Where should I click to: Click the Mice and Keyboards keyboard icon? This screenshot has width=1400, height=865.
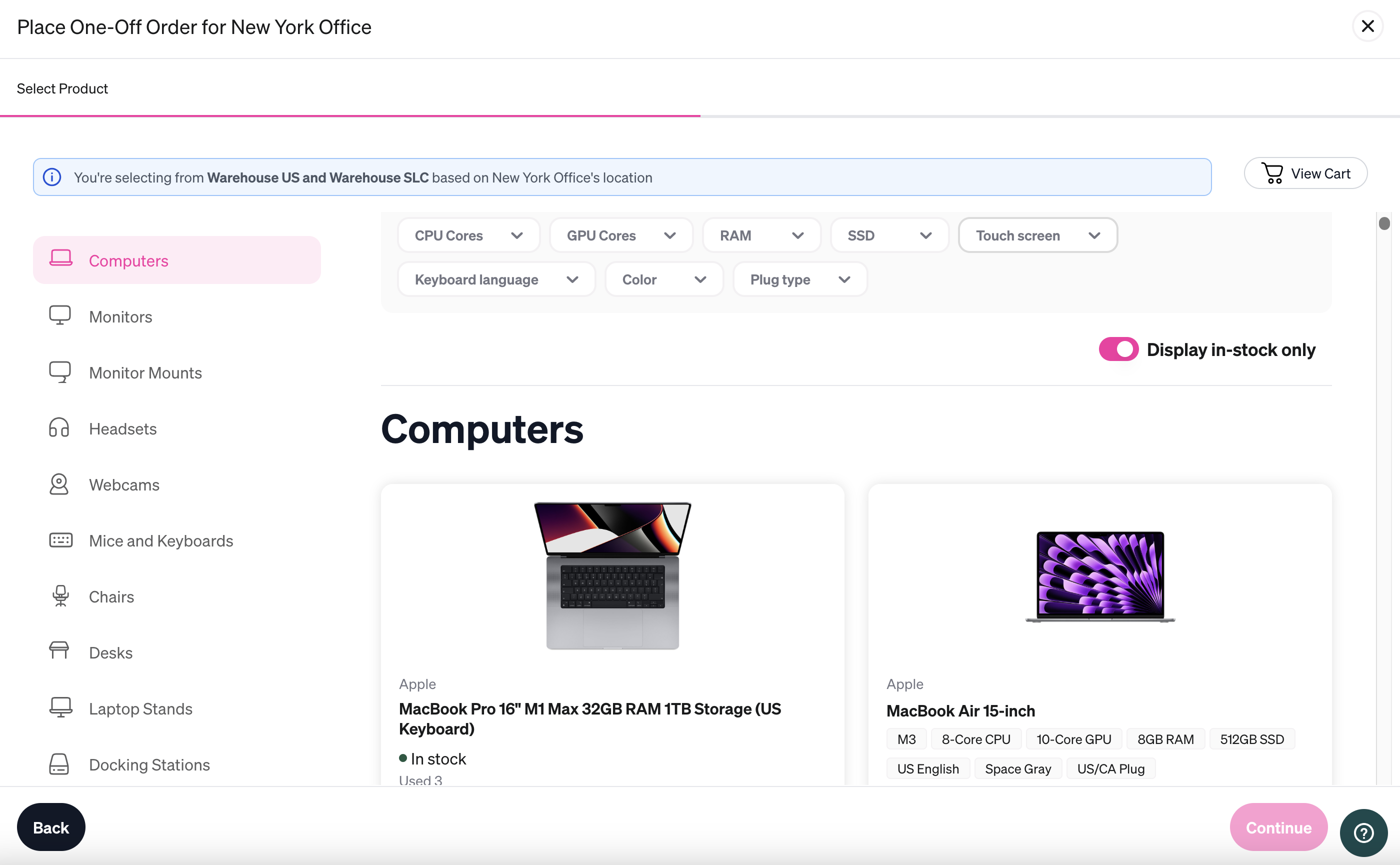coord(60,540)
